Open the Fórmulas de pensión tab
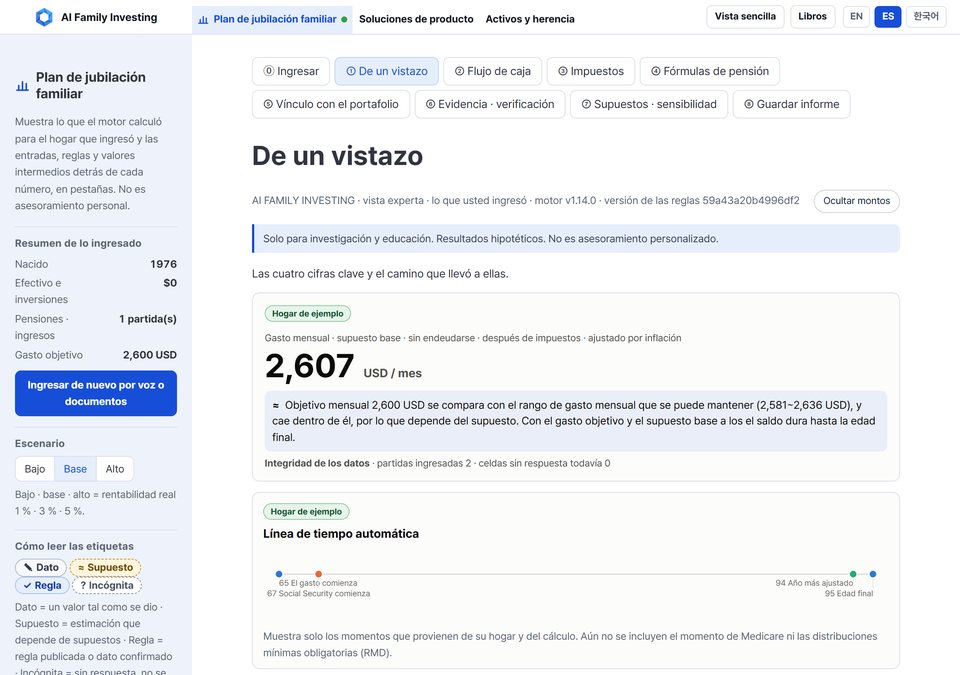Viewport: 960px width, 675px height. (710, 71)
